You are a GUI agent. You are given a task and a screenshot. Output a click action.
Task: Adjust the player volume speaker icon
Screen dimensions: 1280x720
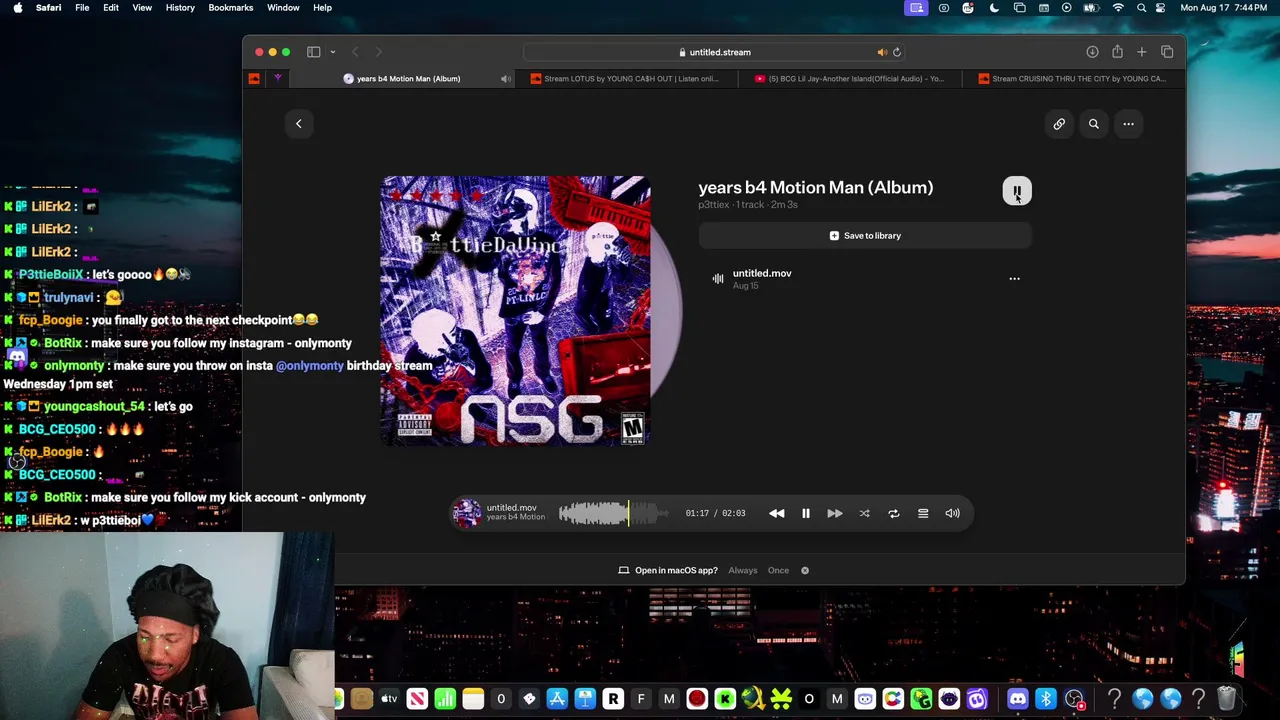coord(952,513)
